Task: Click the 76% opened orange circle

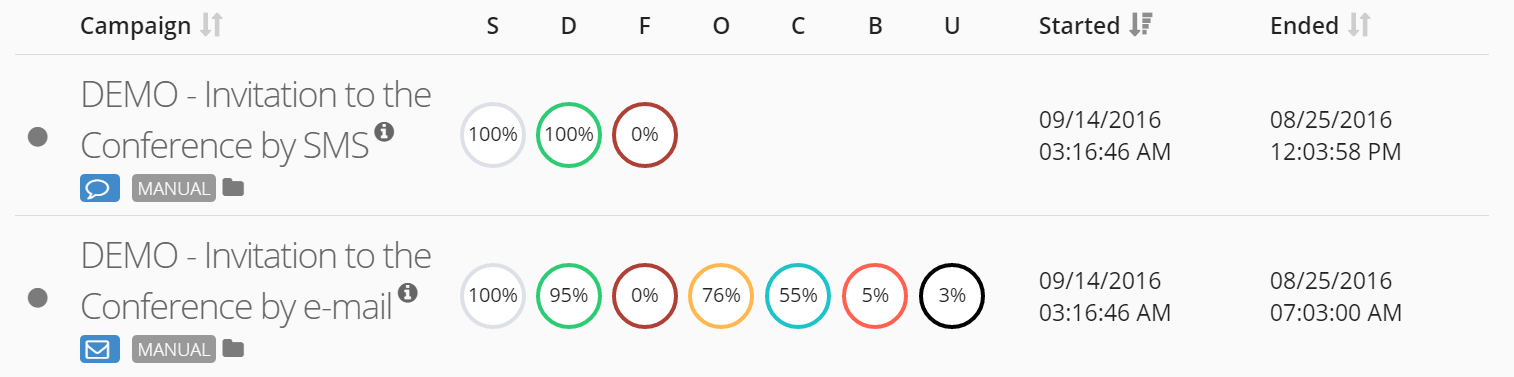Action: 721,296
